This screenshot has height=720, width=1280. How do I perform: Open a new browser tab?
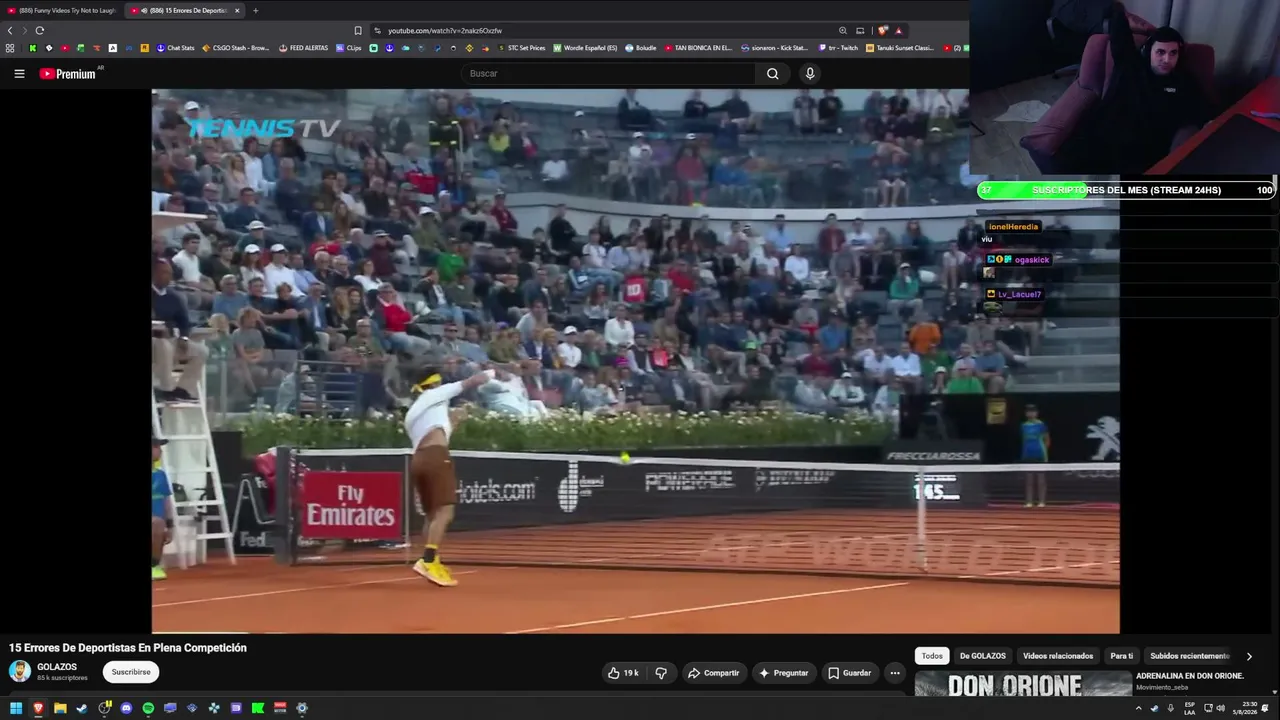[255, 10]
